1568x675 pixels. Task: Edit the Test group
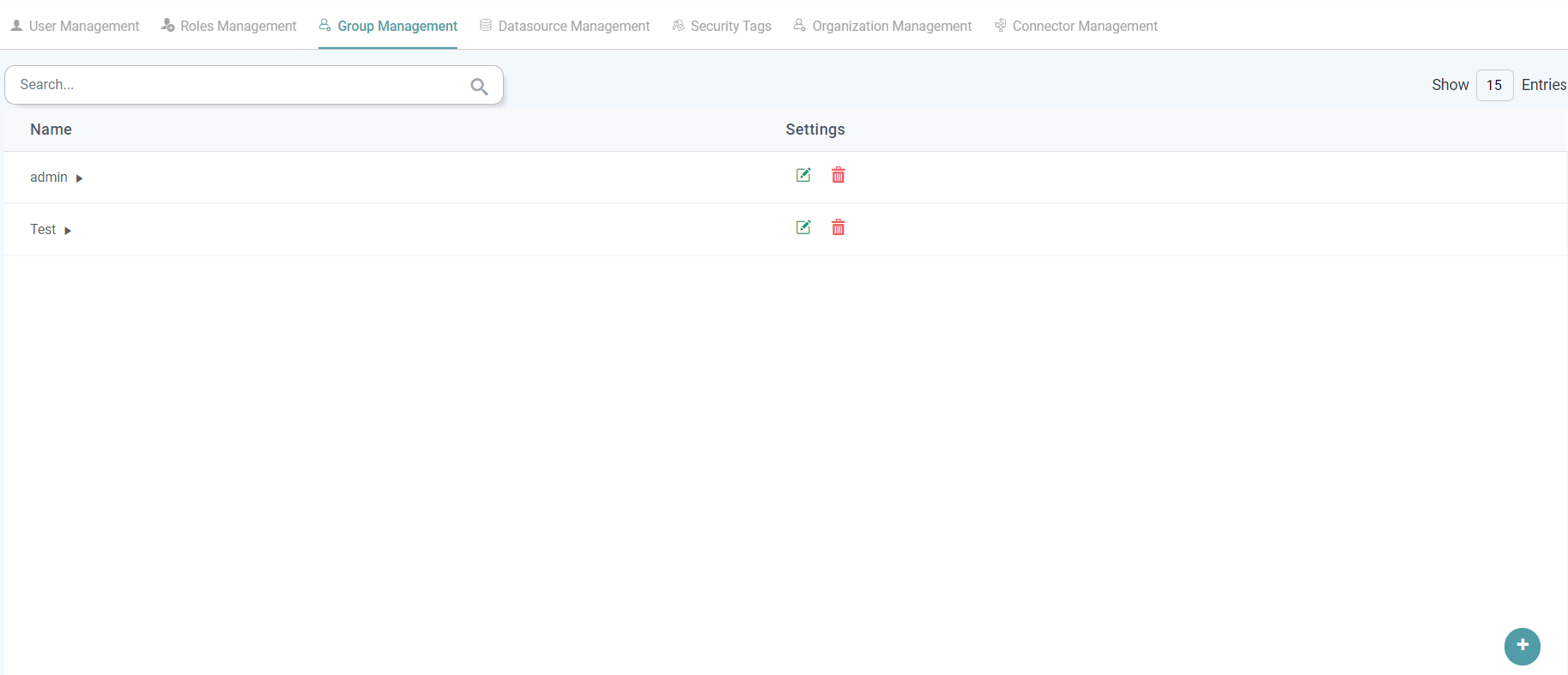click(x=803, y=227)
